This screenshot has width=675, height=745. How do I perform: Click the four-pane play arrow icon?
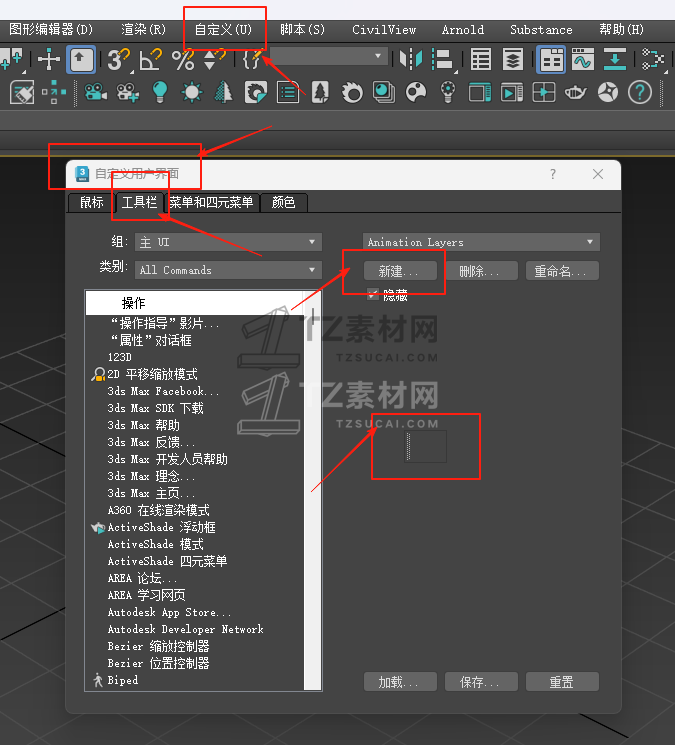[x=544, y=92]
